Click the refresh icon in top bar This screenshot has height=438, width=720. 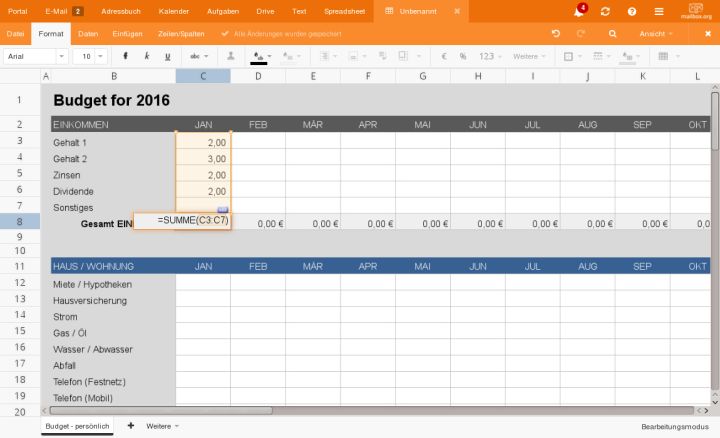pyautogui.click(x=605, y=11)
